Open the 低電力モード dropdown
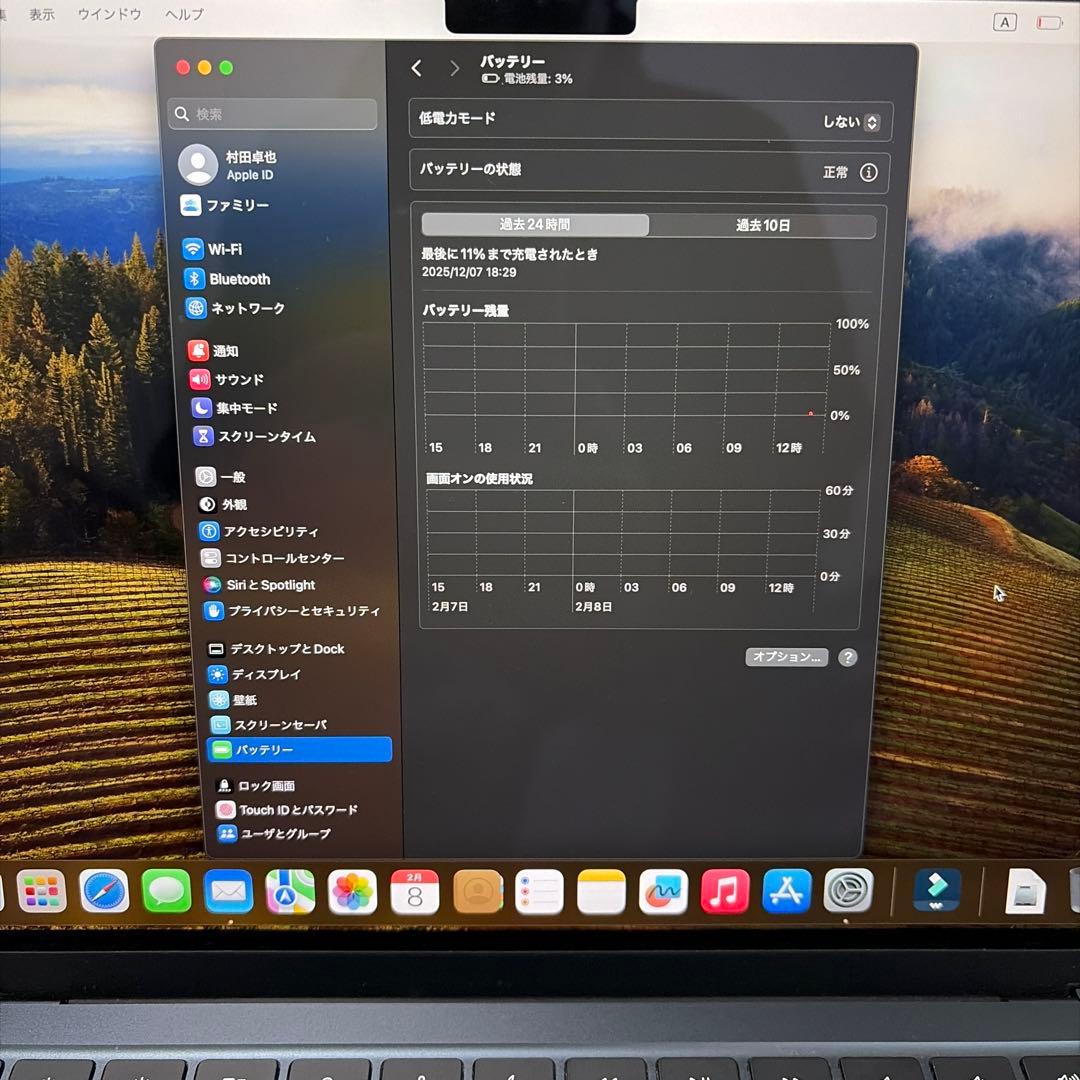This screenshot has width=1080, height=1080. [871, 121]
